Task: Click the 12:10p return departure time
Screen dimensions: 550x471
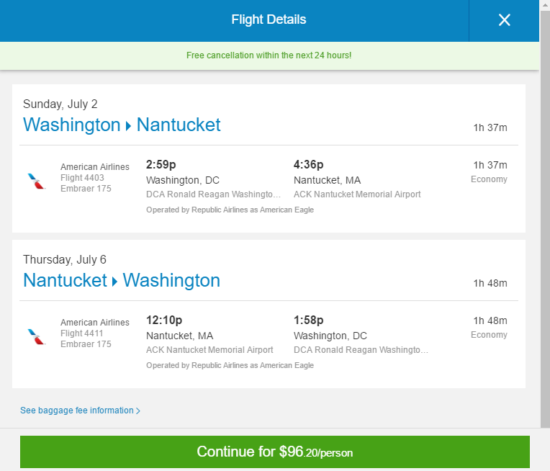Action: pos(164,320)
